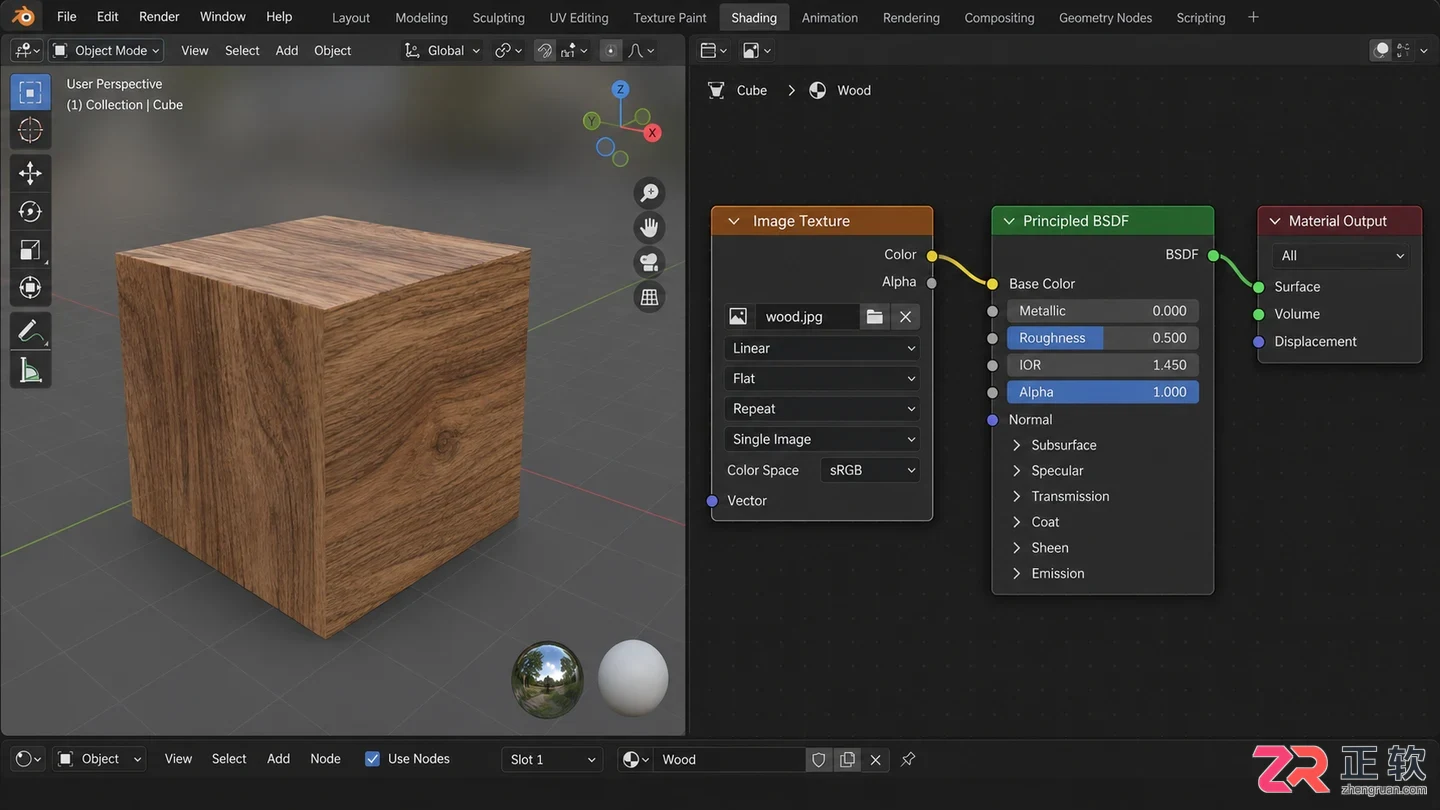The width and height of the screenshot is (1440, 810).
Task: Choose the Measure tool
Action: [x=30, y=370]
